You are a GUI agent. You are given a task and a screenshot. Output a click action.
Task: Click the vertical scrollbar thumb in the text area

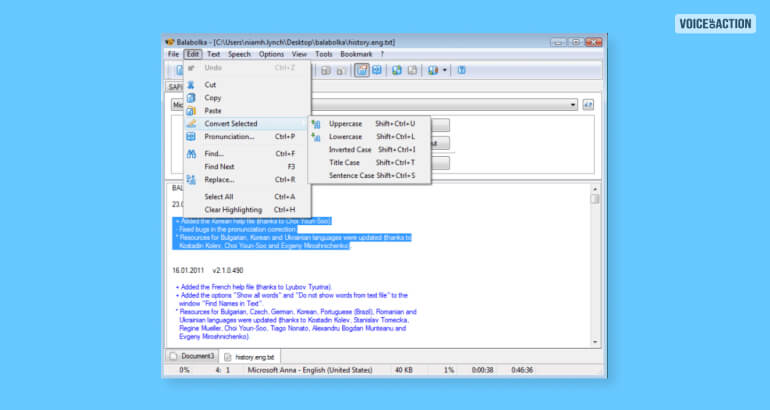coord(595,199)
